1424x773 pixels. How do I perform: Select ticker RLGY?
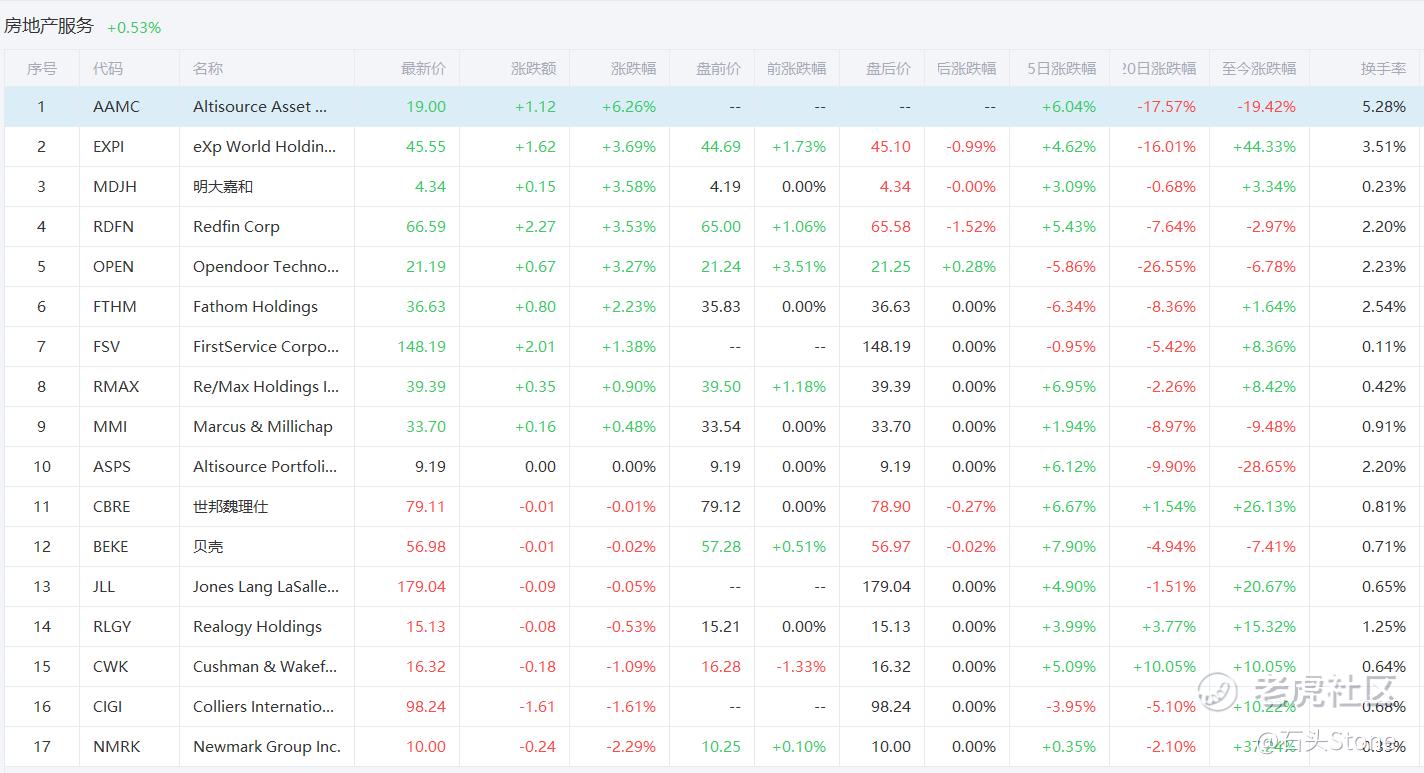(x=112, y=627)
